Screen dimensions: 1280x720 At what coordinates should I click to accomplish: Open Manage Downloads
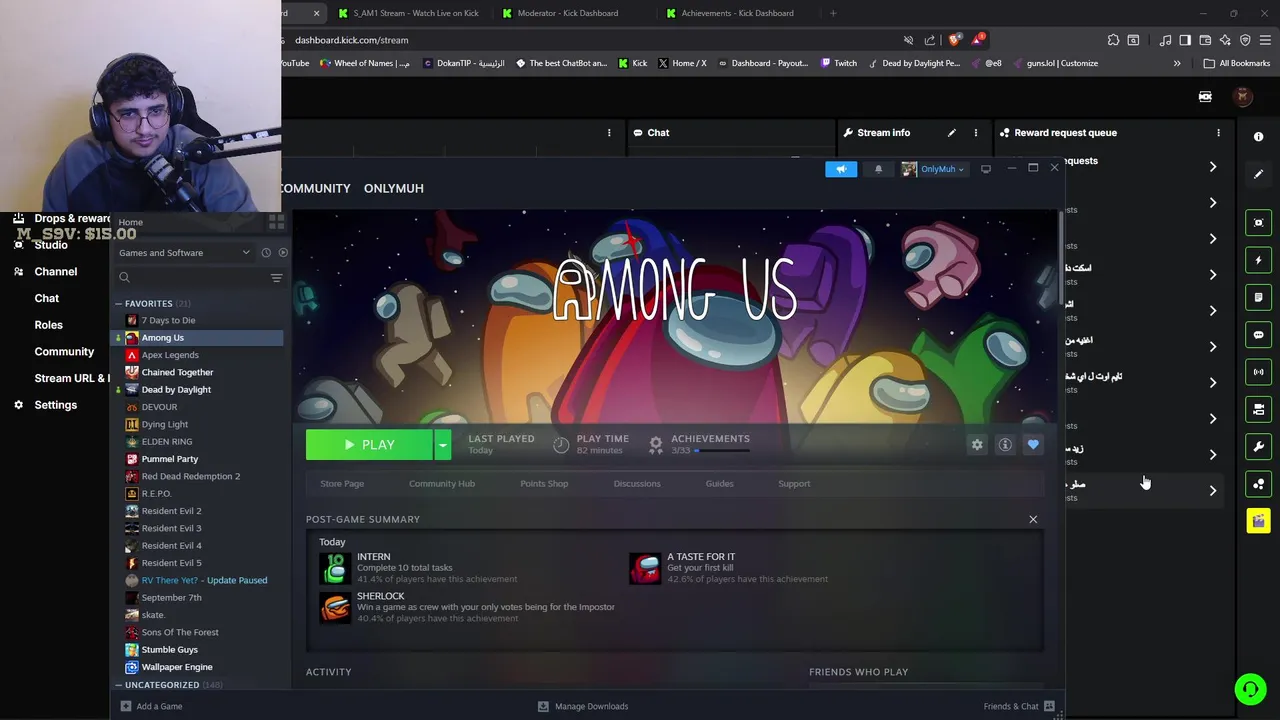(583, 706)
